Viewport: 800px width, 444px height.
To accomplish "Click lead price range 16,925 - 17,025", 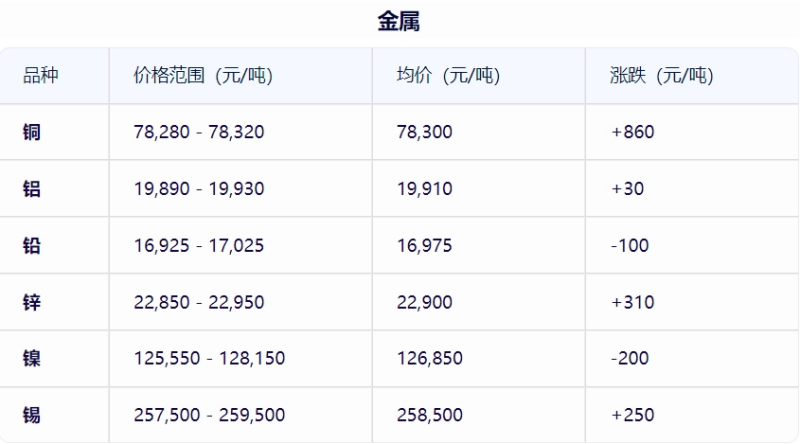I will 199,245.
